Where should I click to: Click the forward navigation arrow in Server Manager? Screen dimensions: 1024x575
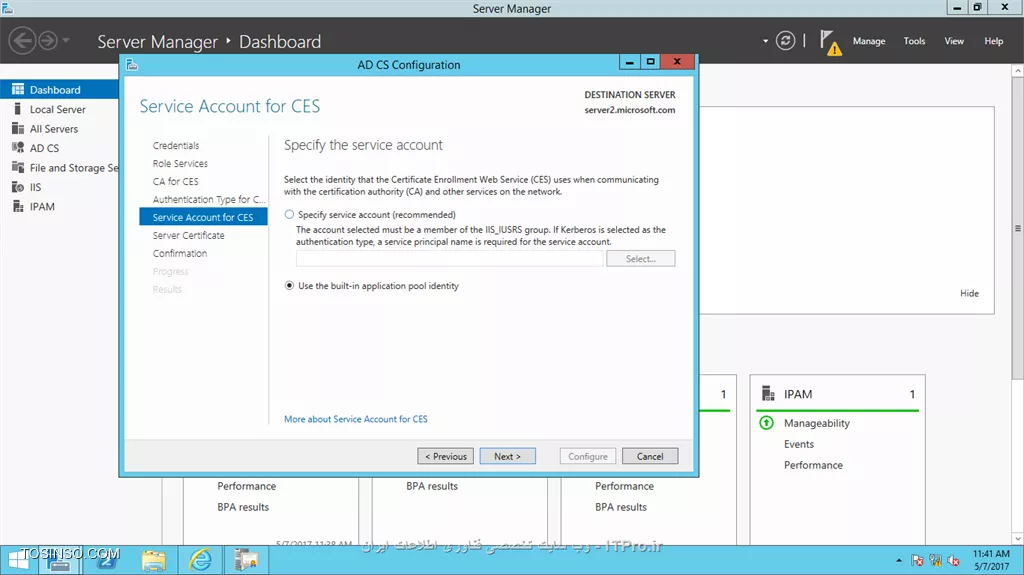tap(48, 41)
